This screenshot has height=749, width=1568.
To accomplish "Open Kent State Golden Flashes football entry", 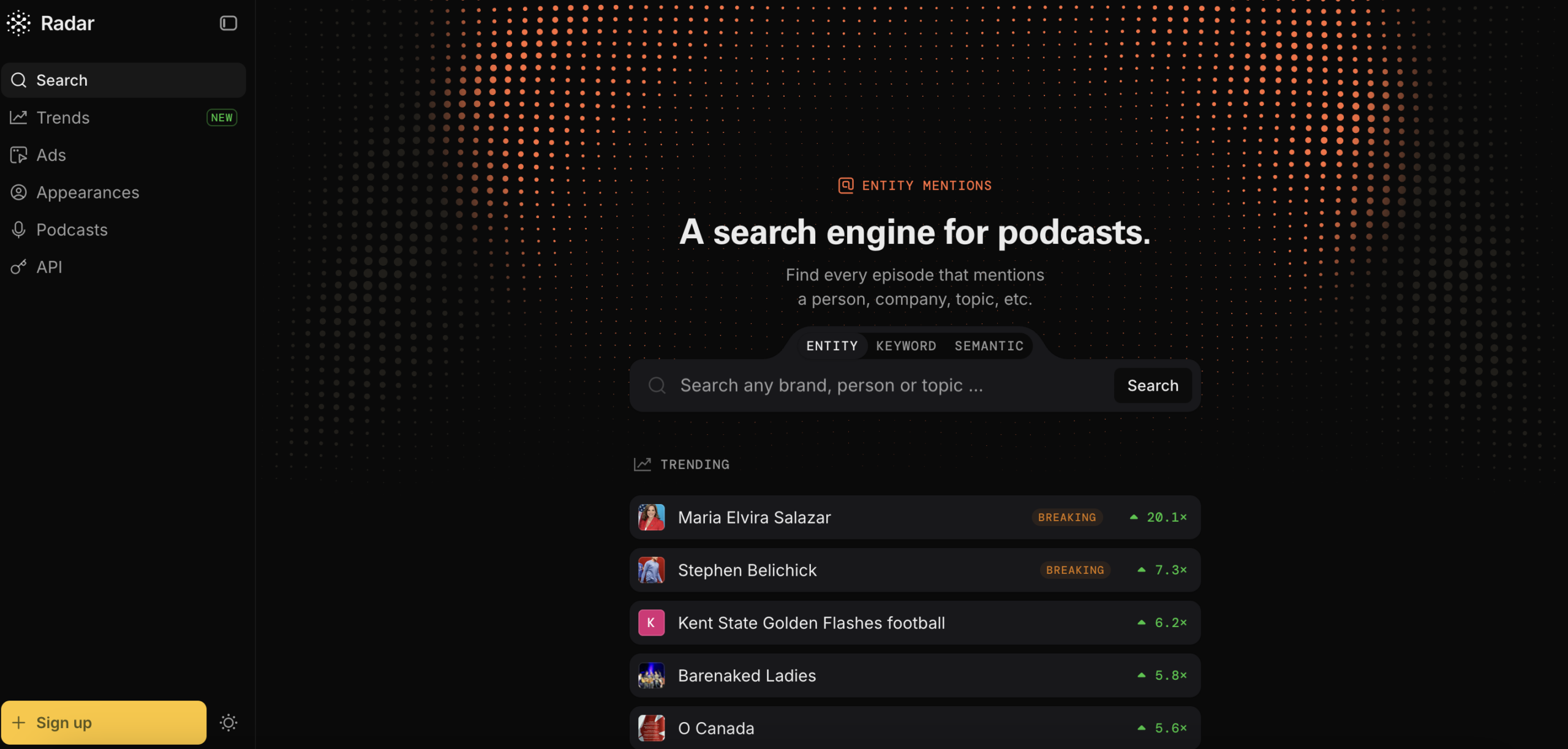I will point(915,623).
